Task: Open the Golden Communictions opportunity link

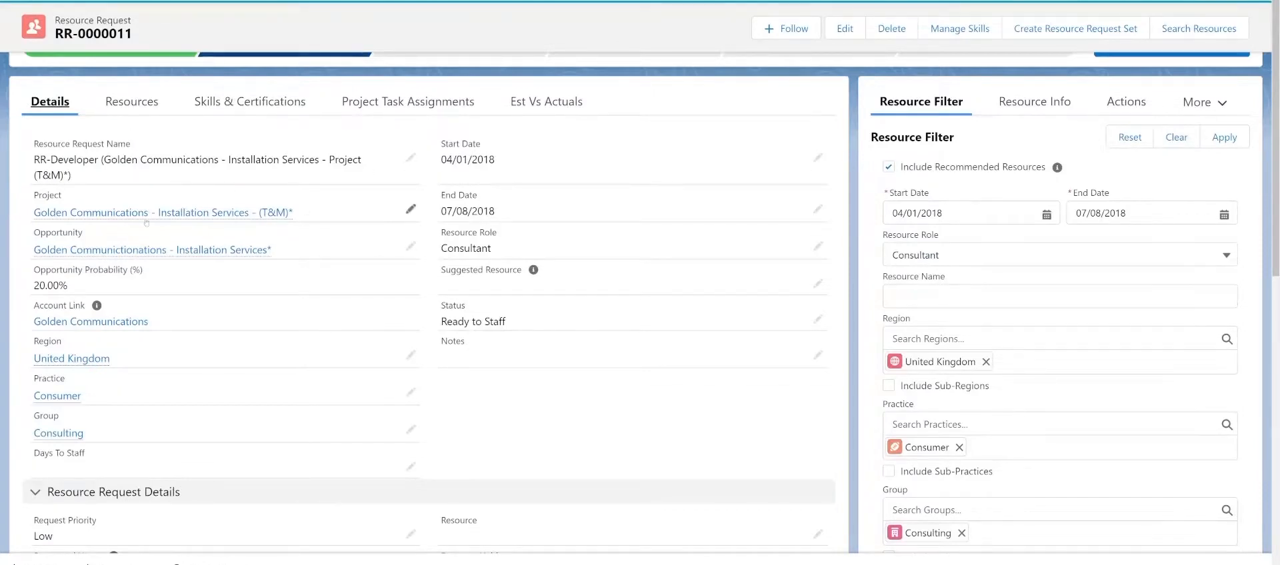Action: (x=152, y=249)
